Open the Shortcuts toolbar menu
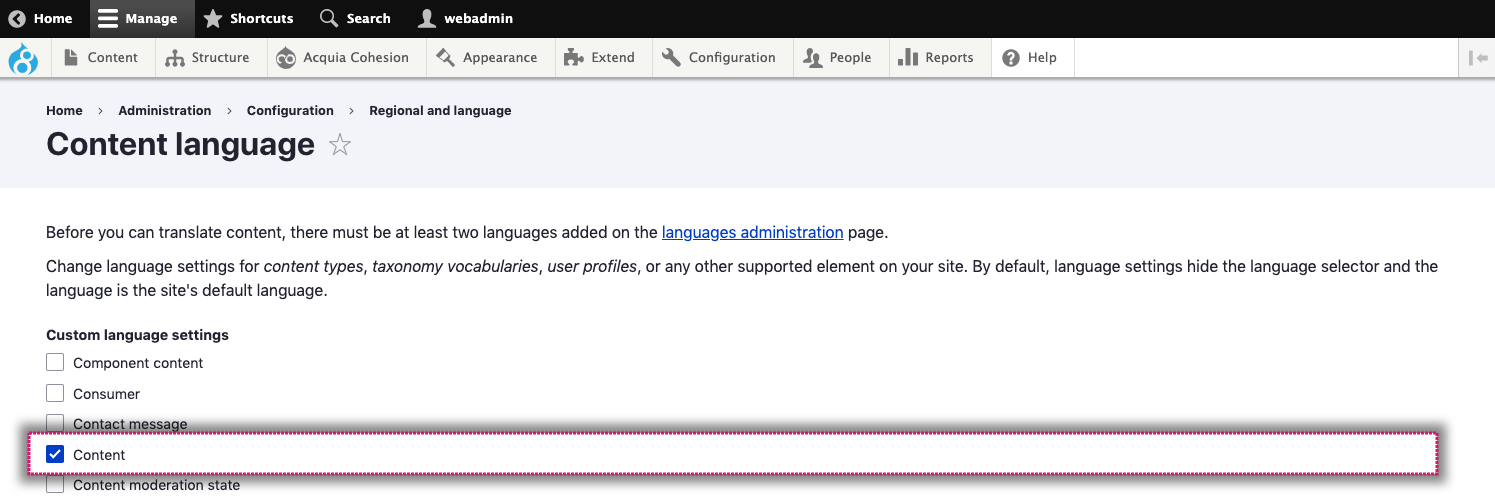 pos(249,18)
